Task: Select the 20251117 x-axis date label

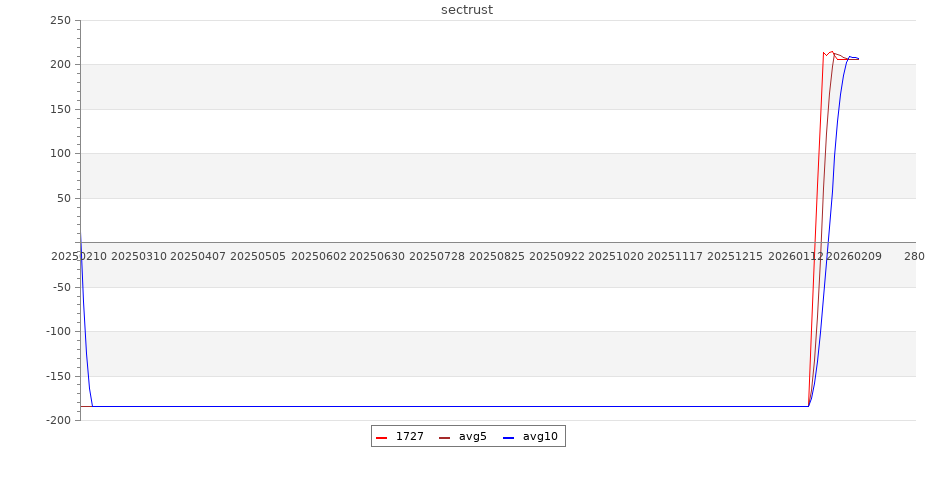Action: [675, 256]
